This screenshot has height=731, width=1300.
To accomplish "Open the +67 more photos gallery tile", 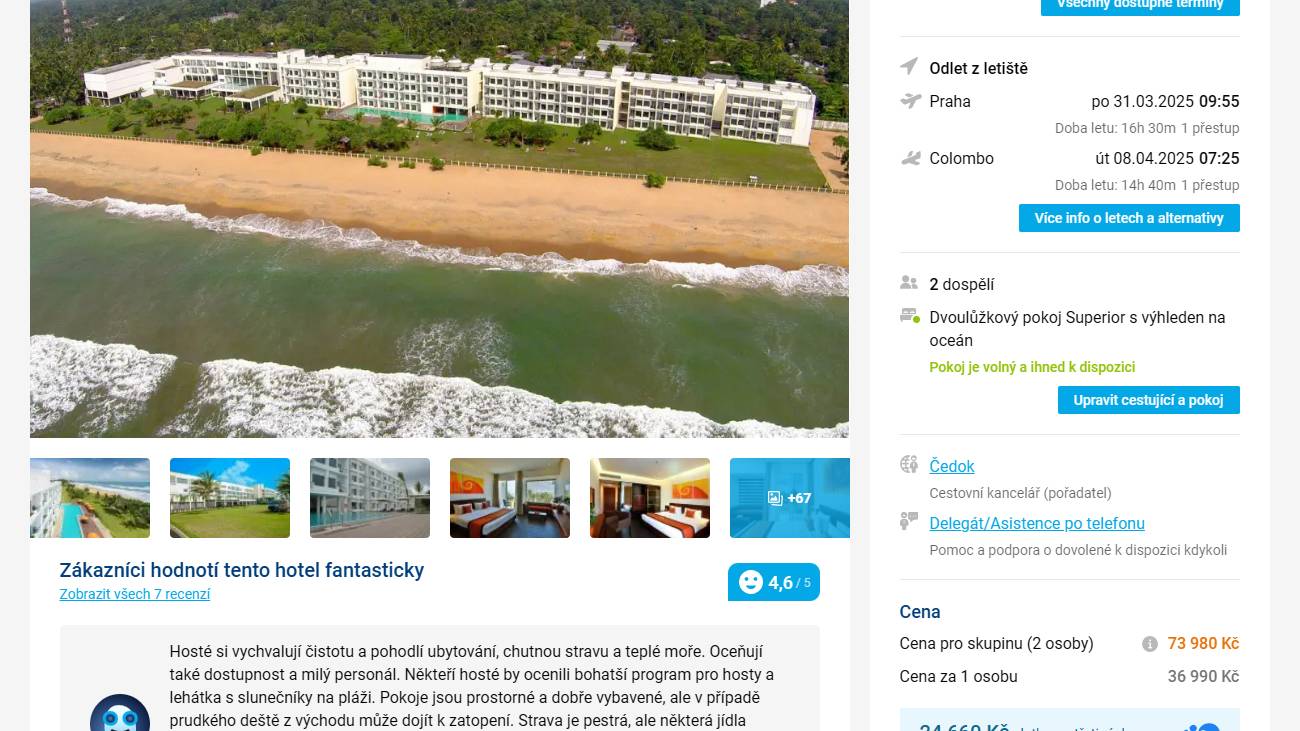I will click(790, 498).
